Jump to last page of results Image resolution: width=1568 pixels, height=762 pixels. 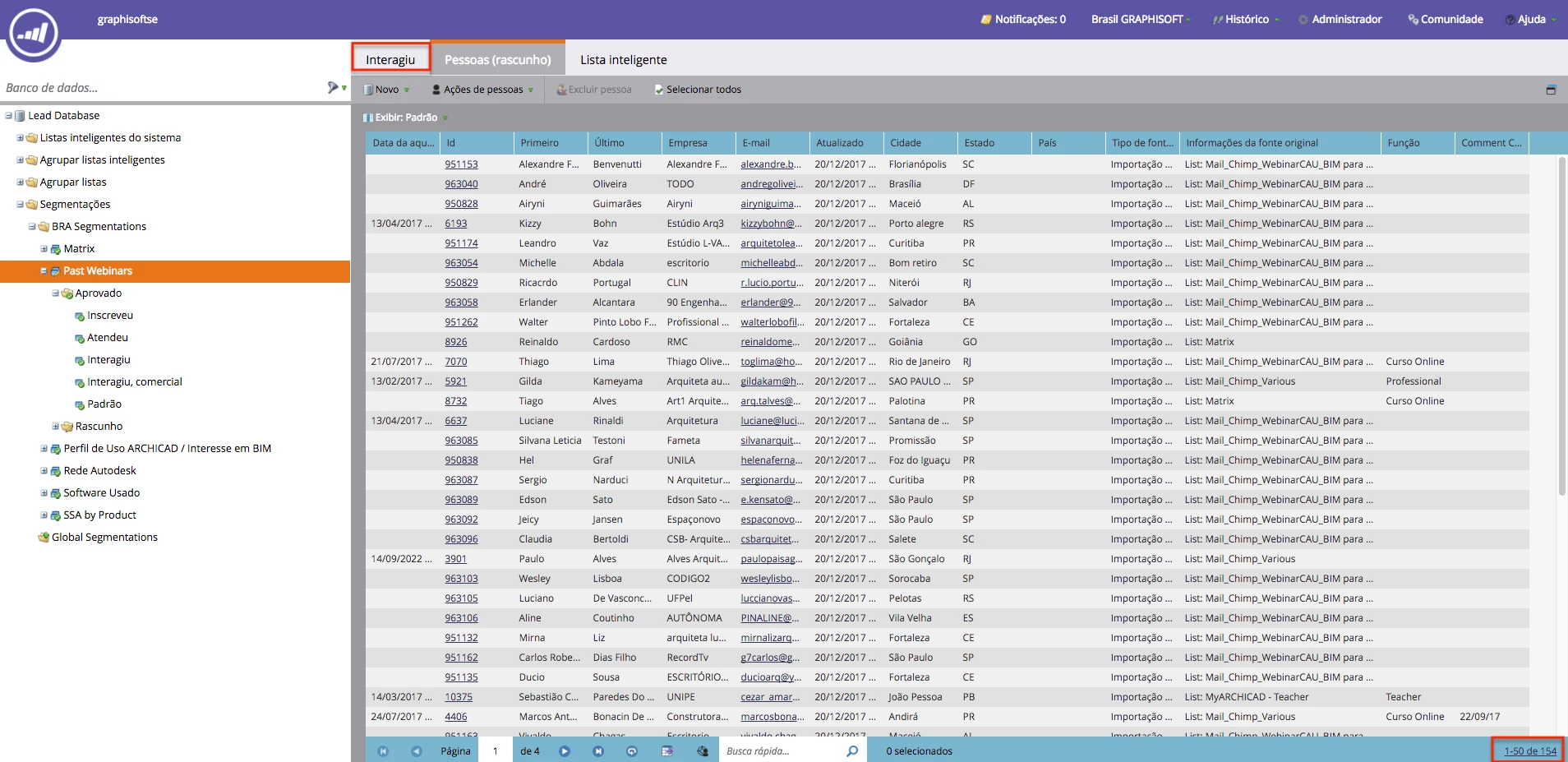point(598,750)
